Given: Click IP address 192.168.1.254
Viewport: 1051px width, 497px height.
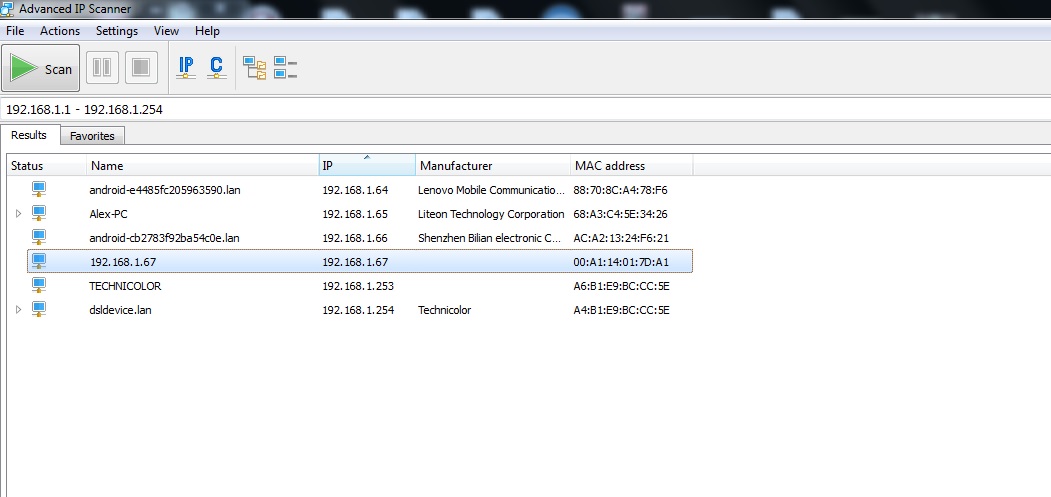Looking at the screenshot, I should [x=358, y=310].
